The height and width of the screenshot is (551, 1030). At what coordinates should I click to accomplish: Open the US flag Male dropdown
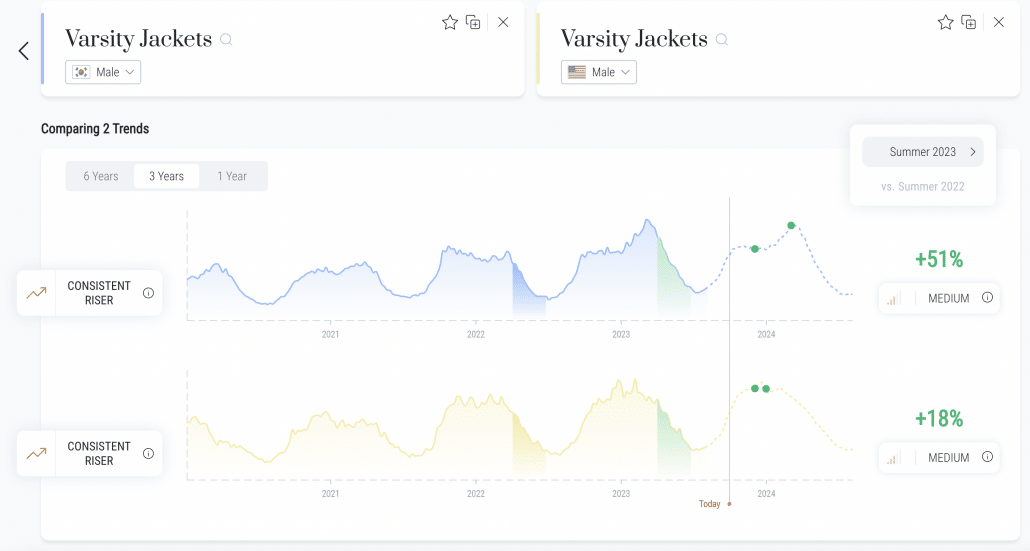pos(598,72)
